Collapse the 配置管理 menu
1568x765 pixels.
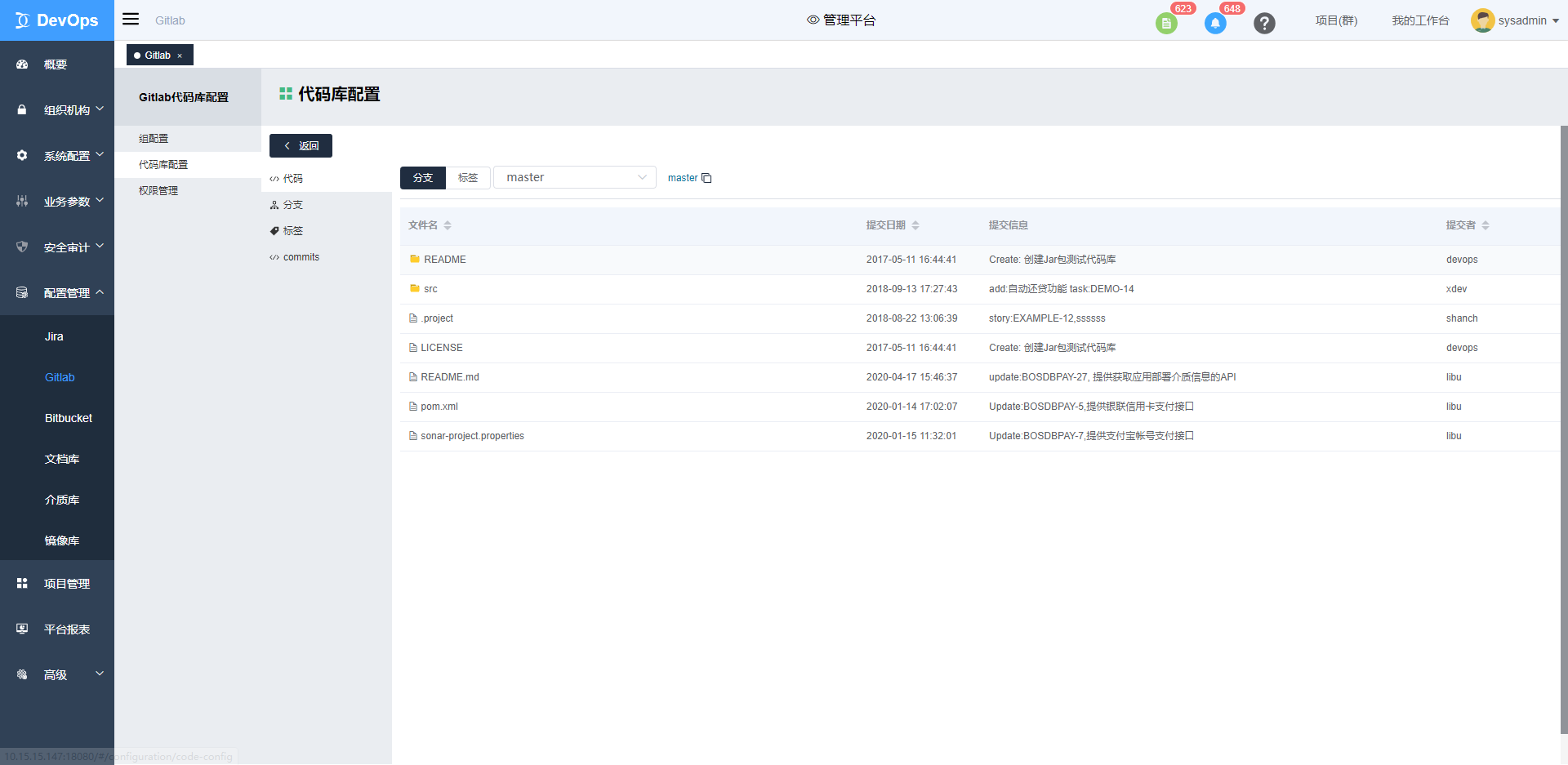100,292
